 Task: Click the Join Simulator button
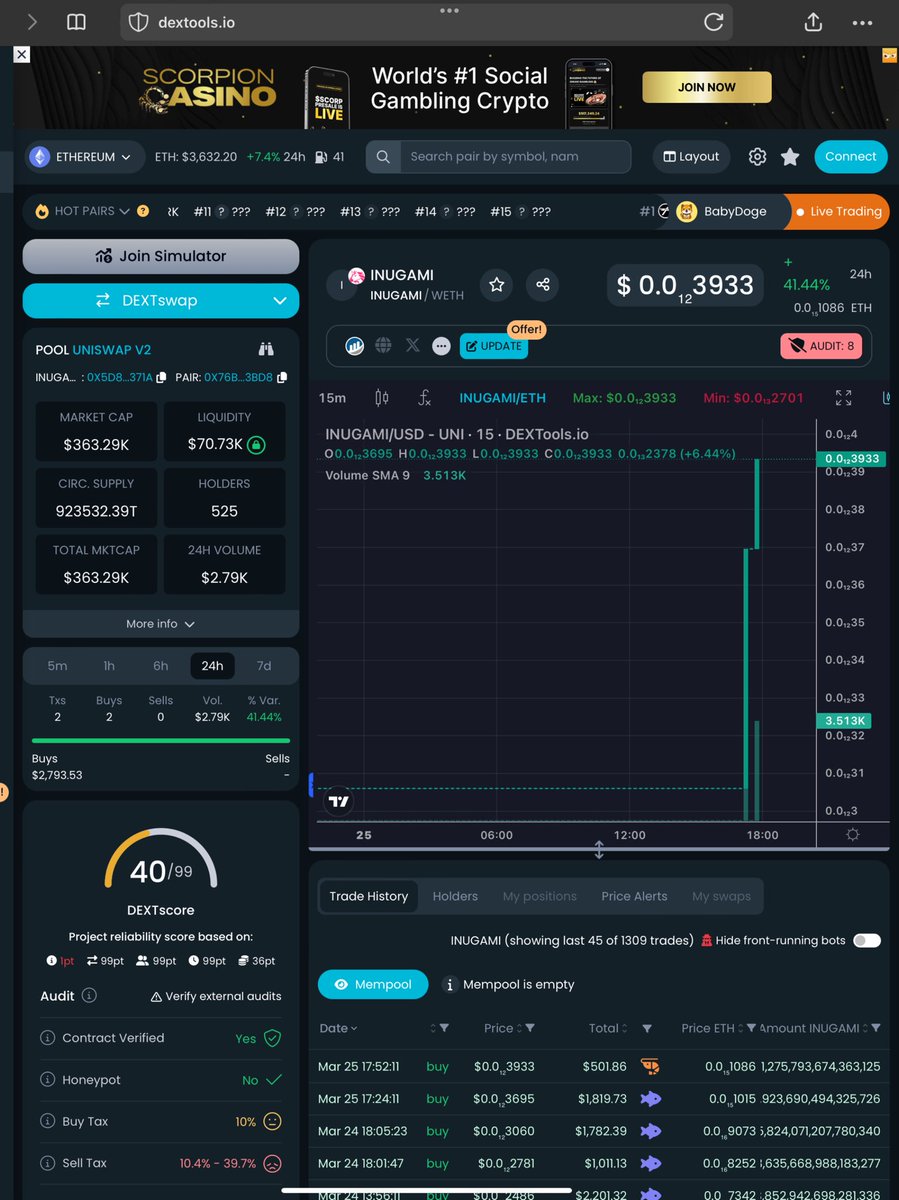pyautogui.click(x=161, y=256)
